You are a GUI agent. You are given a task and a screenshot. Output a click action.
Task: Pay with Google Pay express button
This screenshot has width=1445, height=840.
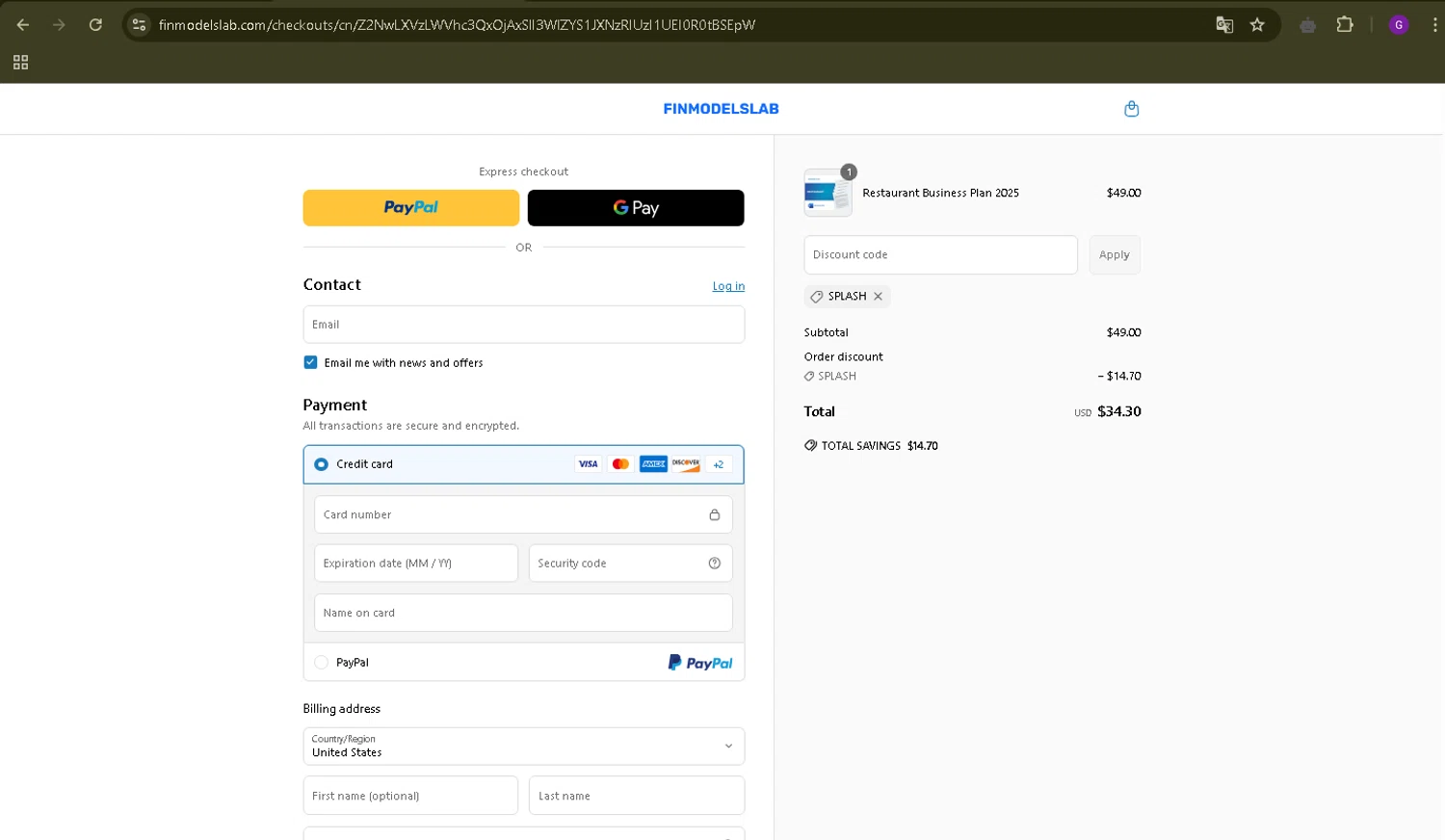[x=636, y=208]
